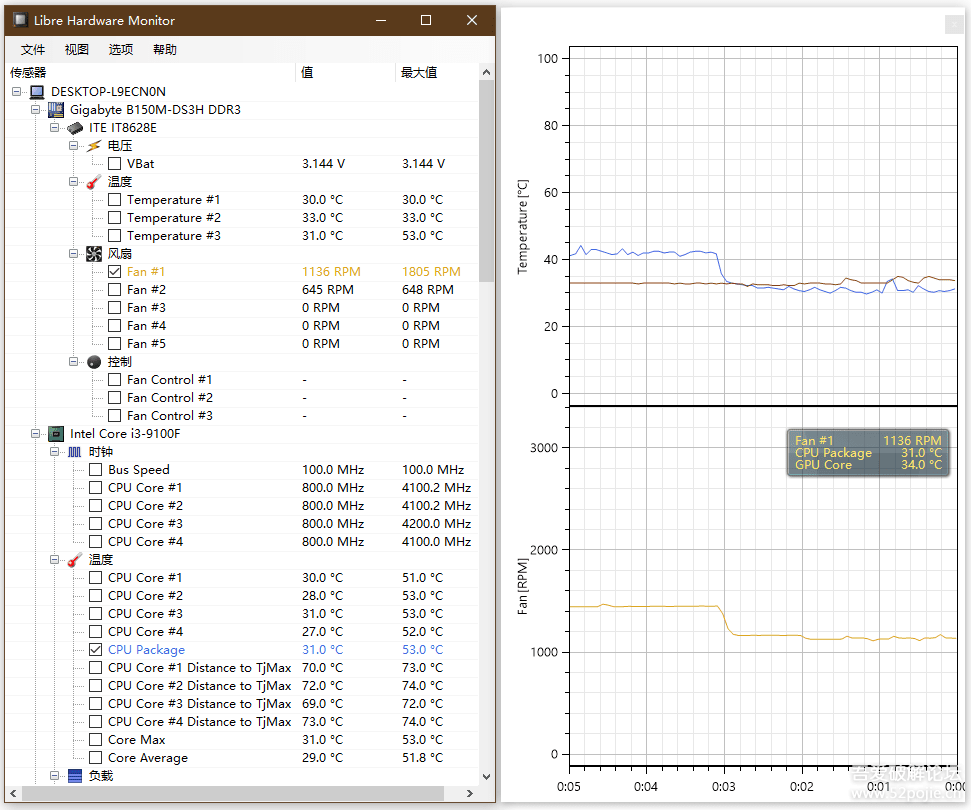Collapse the ITE IT8628E tree branch

(54, 127)
